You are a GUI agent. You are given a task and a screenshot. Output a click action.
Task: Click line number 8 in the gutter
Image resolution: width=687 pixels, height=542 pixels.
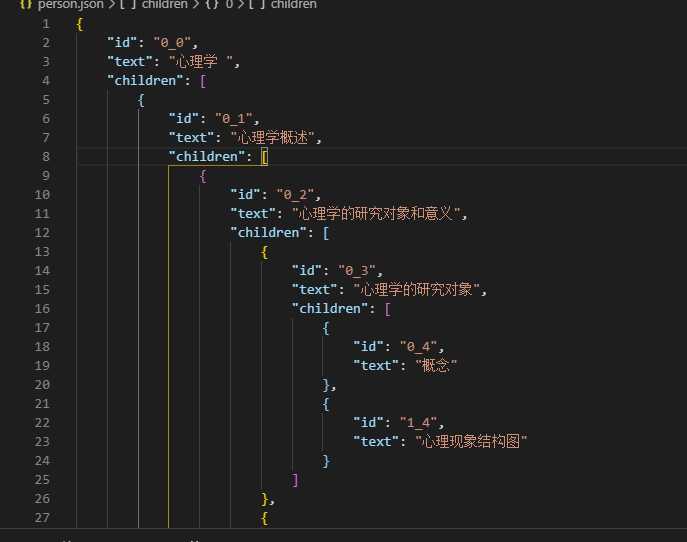46,157
